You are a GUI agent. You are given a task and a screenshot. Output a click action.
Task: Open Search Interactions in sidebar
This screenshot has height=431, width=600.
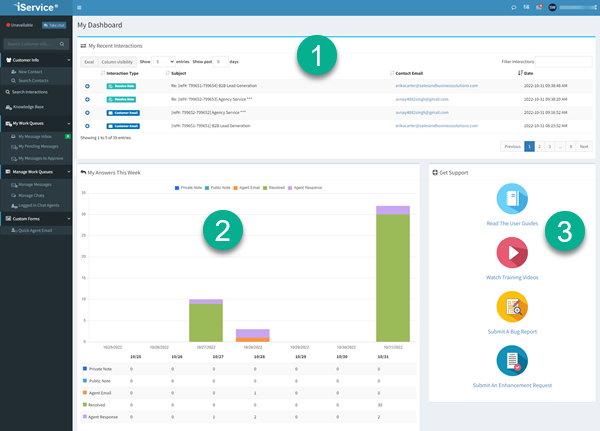(26, 92)
